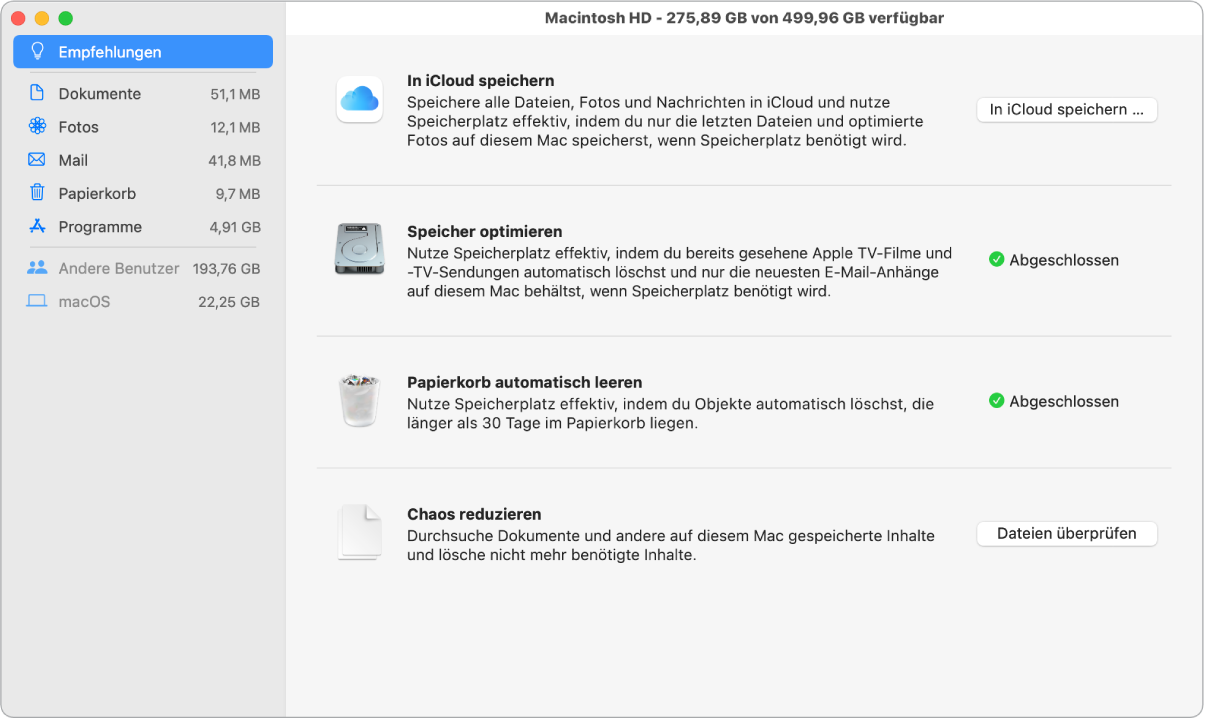Click the Andere Benutzer people icon
Image resolution: width=1205 pixels, height=718 pixels.
38,268
